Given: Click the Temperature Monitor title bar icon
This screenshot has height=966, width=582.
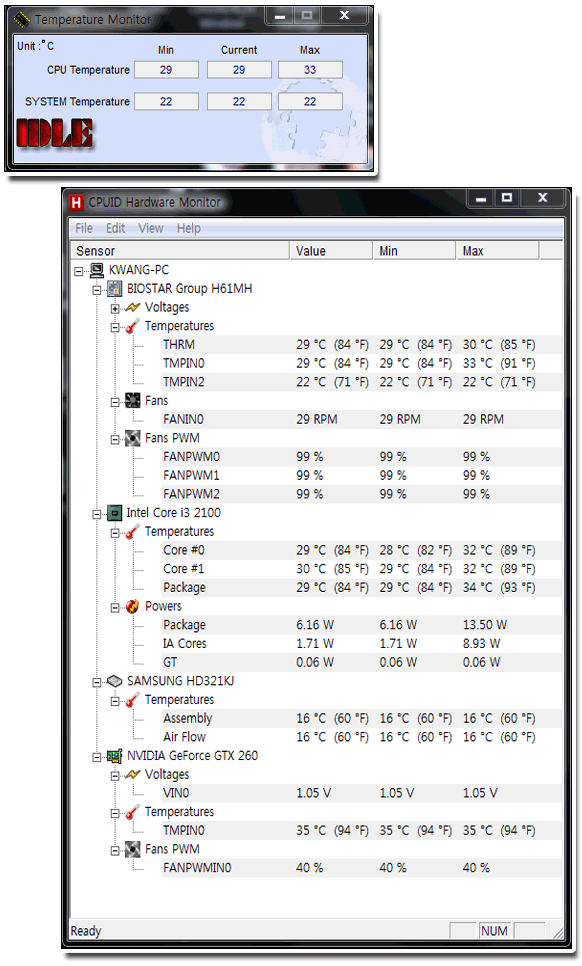Looking at the screenshot, I should click(x=22, y=20).
